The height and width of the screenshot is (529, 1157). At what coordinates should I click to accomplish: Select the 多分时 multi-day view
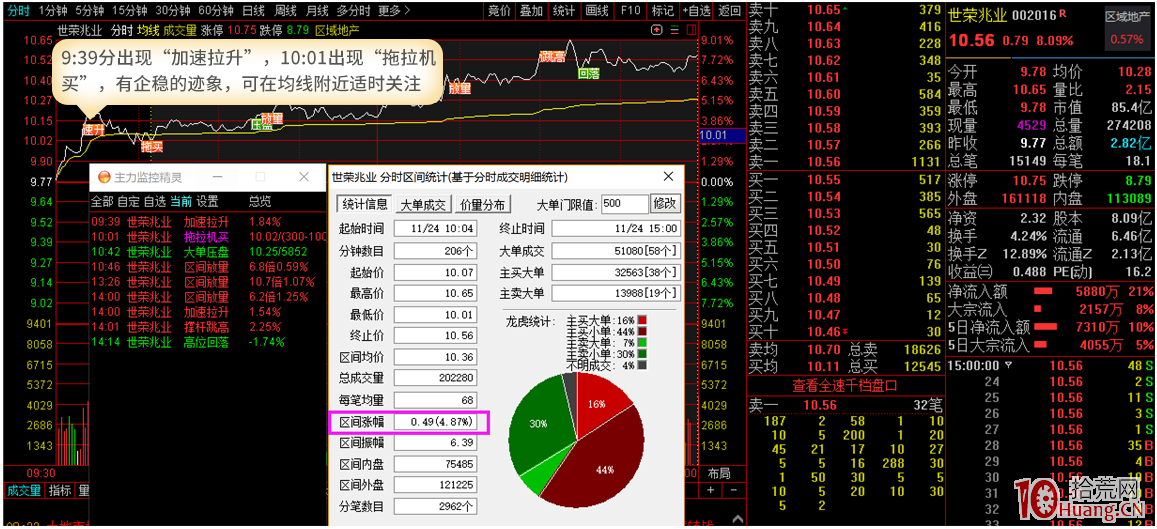pos(353,10)
